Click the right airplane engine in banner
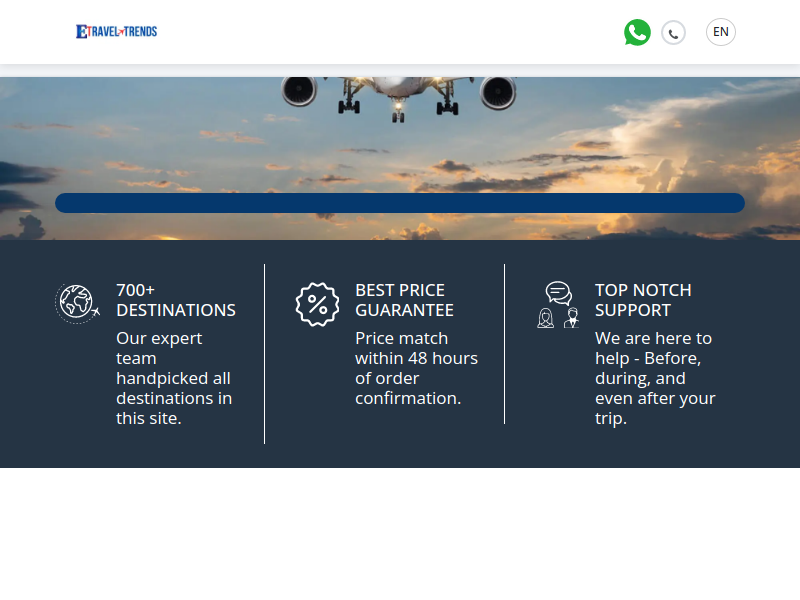 point(497,92)
